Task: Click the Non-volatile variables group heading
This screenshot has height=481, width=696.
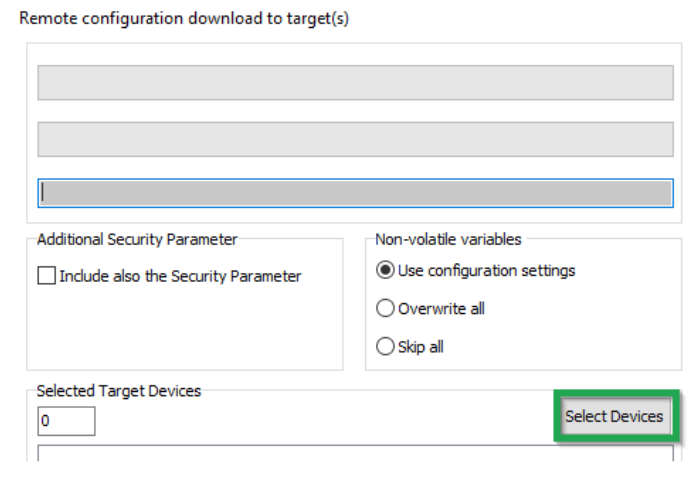Action: tap(448, 240)
